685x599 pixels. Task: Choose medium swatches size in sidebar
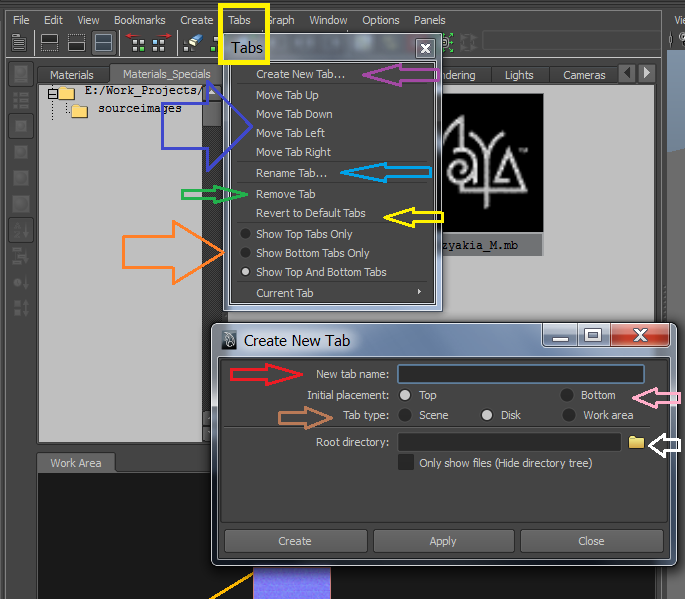(21, 152)
